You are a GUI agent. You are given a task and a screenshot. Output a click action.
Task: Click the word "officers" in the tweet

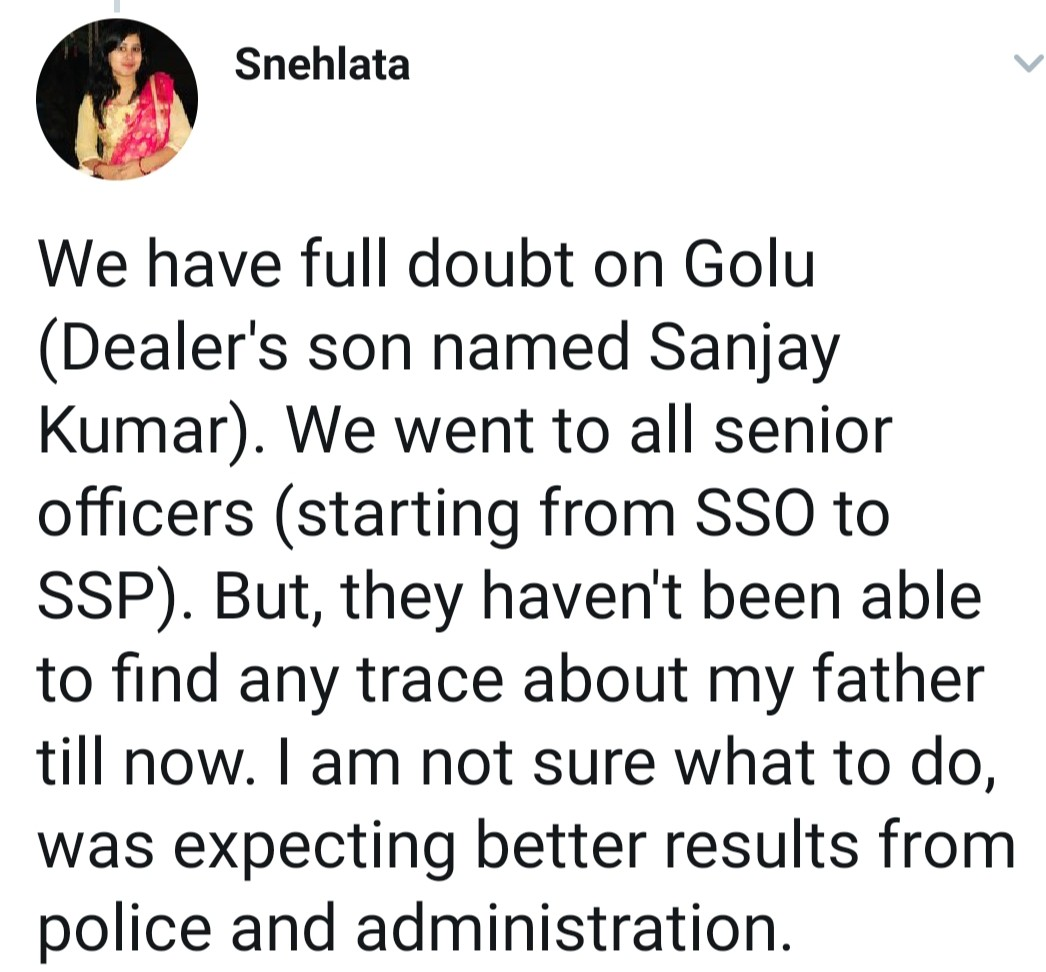pos(146,514)
